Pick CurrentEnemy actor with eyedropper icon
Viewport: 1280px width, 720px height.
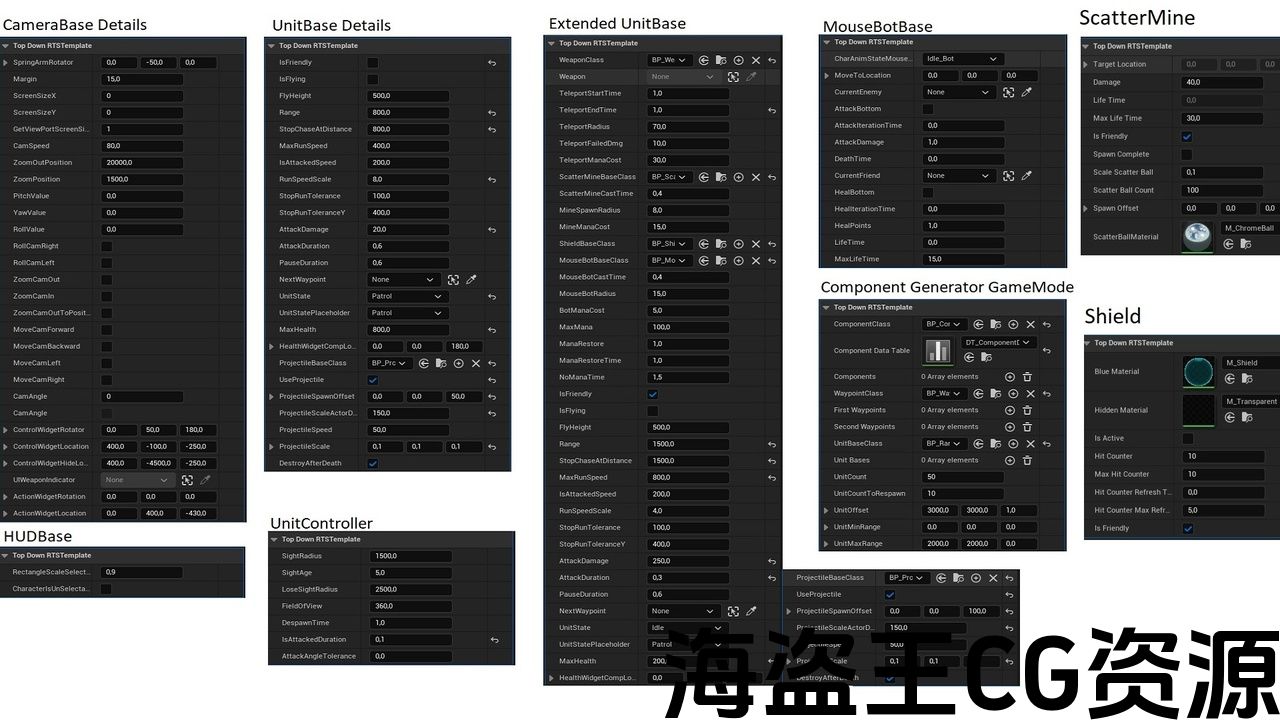click(x=1026, y=92)
